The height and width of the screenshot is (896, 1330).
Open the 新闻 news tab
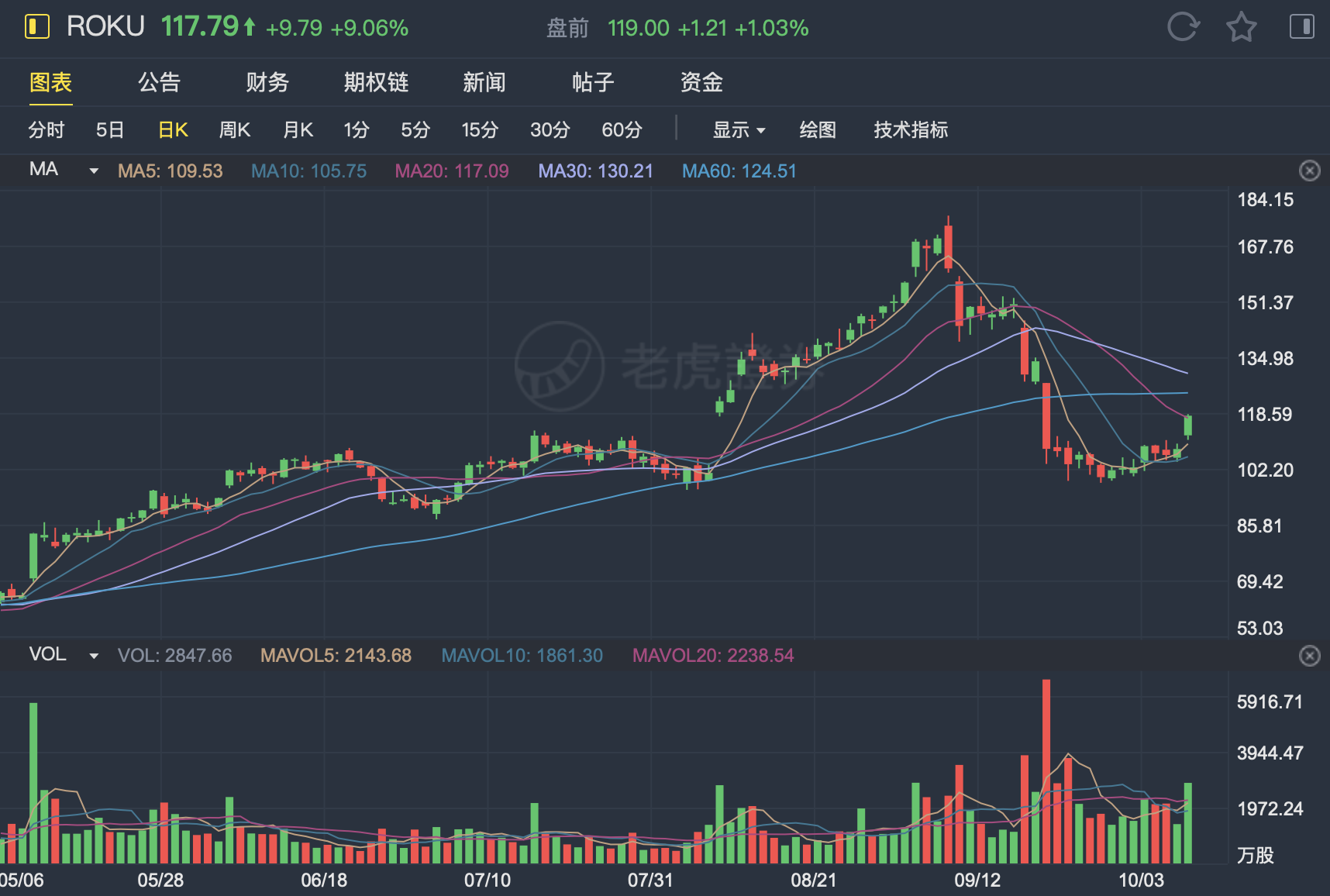coord(485,82)
